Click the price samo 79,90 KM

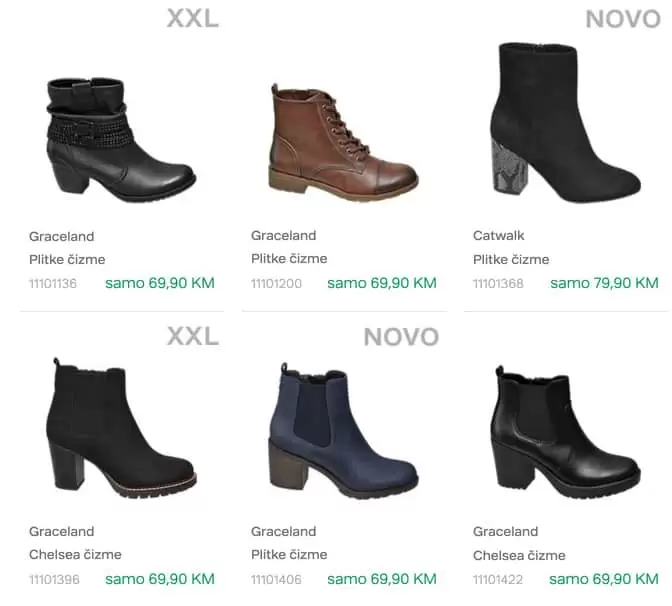click(604, 283)
